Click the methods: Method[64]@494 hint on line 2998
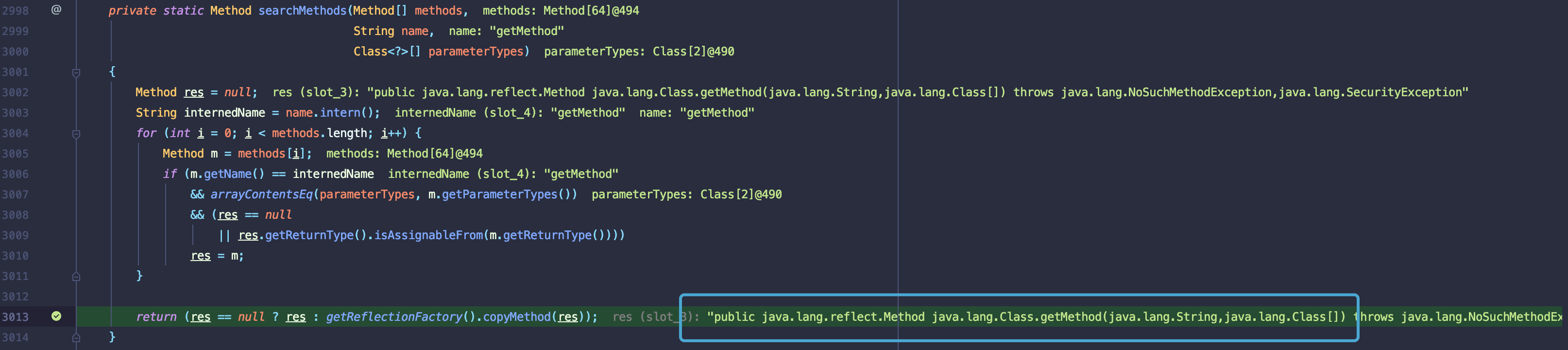 tap(560, 10)
